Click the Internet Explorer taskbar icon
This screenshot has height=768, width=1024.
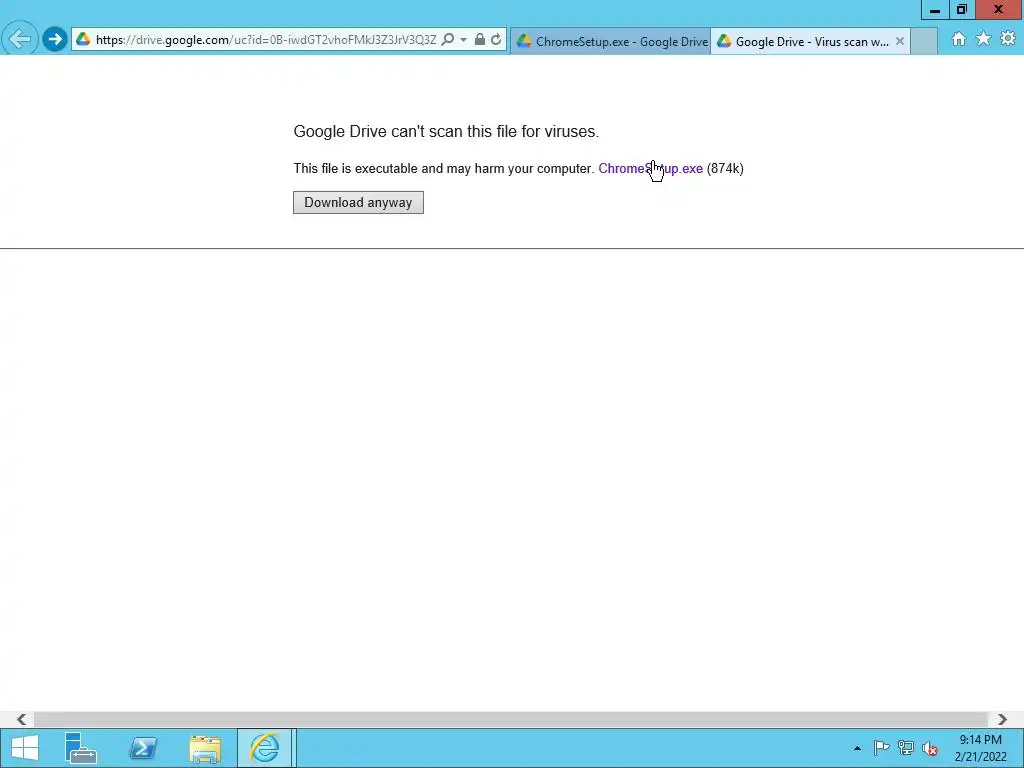tap(264, 748)
